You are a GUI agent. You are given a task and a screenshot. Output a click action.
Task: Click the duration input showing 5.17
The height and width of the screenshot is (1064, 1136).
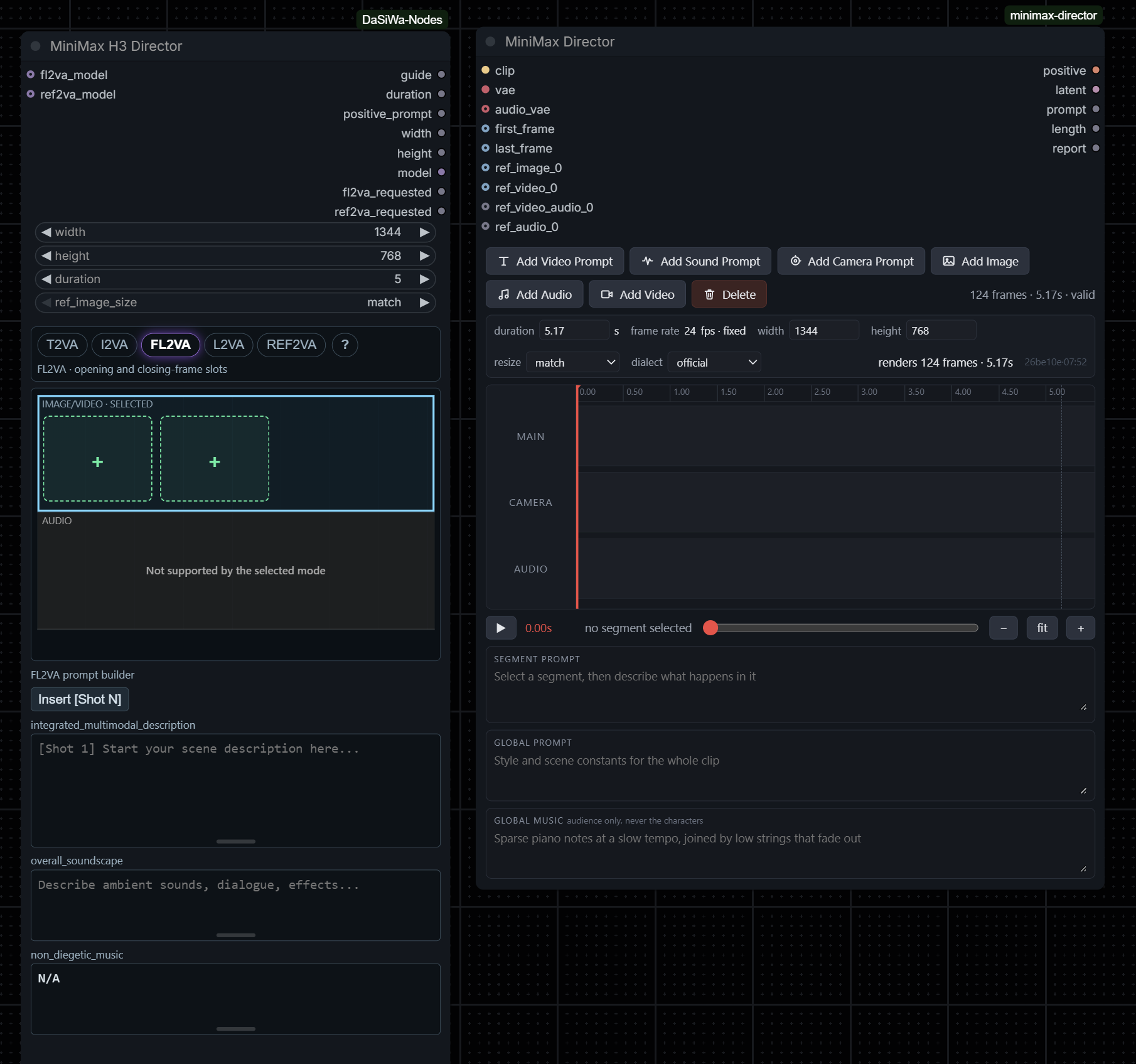574,330
